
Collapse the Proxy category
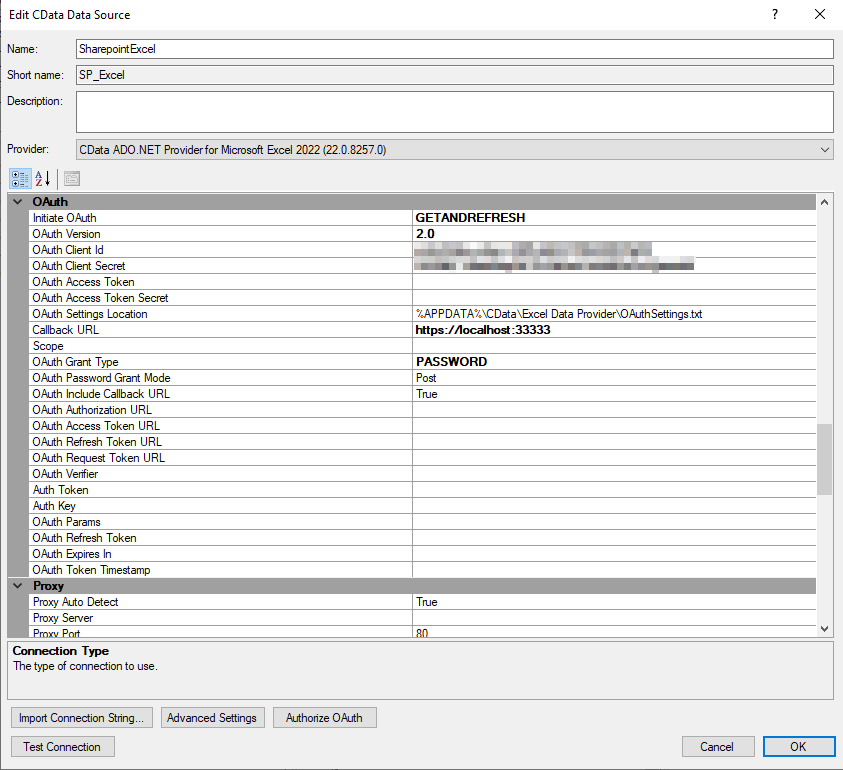click(x=18, y=586)
